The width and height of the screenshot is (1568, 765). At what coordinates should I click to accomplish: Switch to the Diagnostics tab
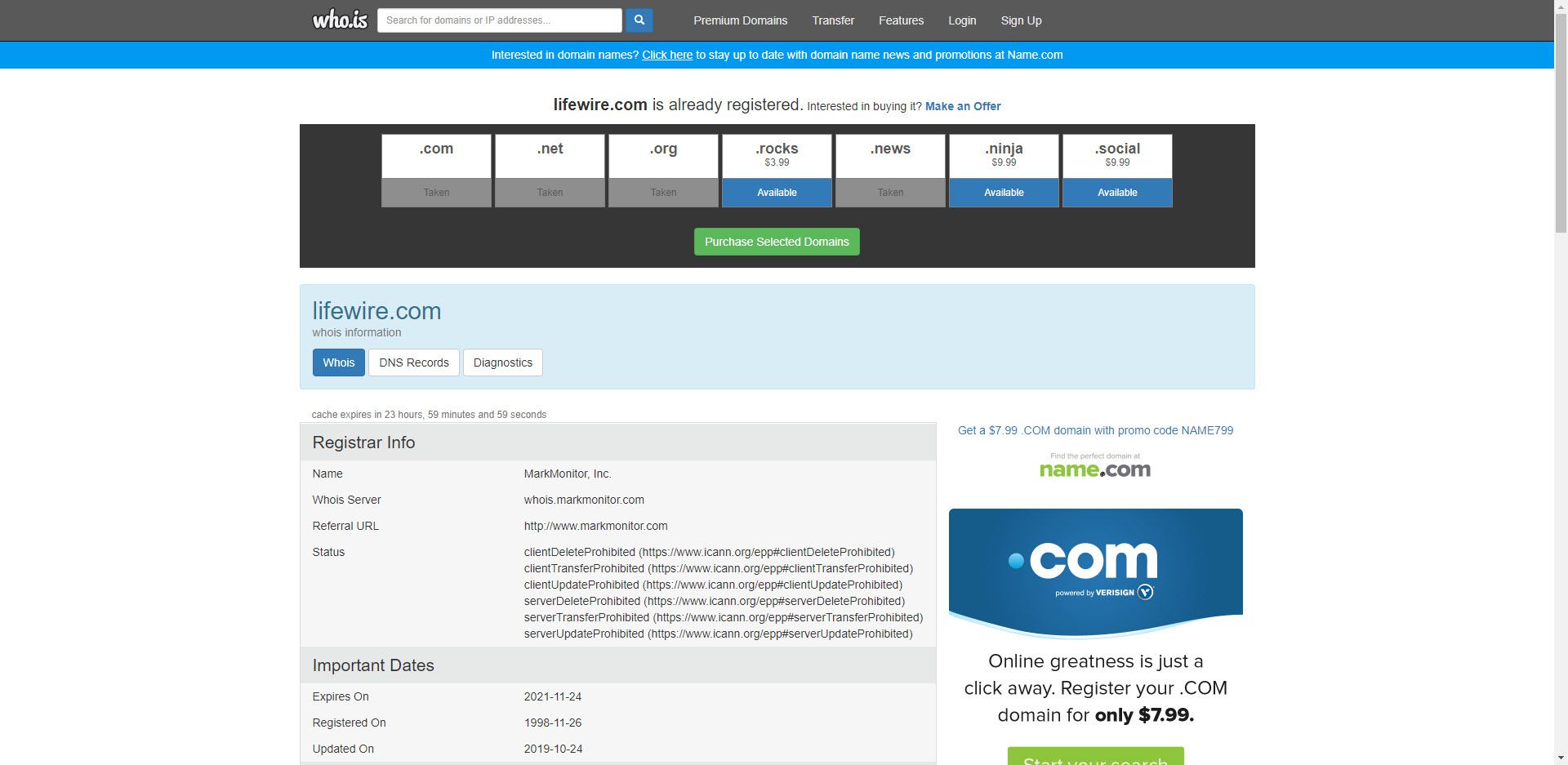(503, 362)
